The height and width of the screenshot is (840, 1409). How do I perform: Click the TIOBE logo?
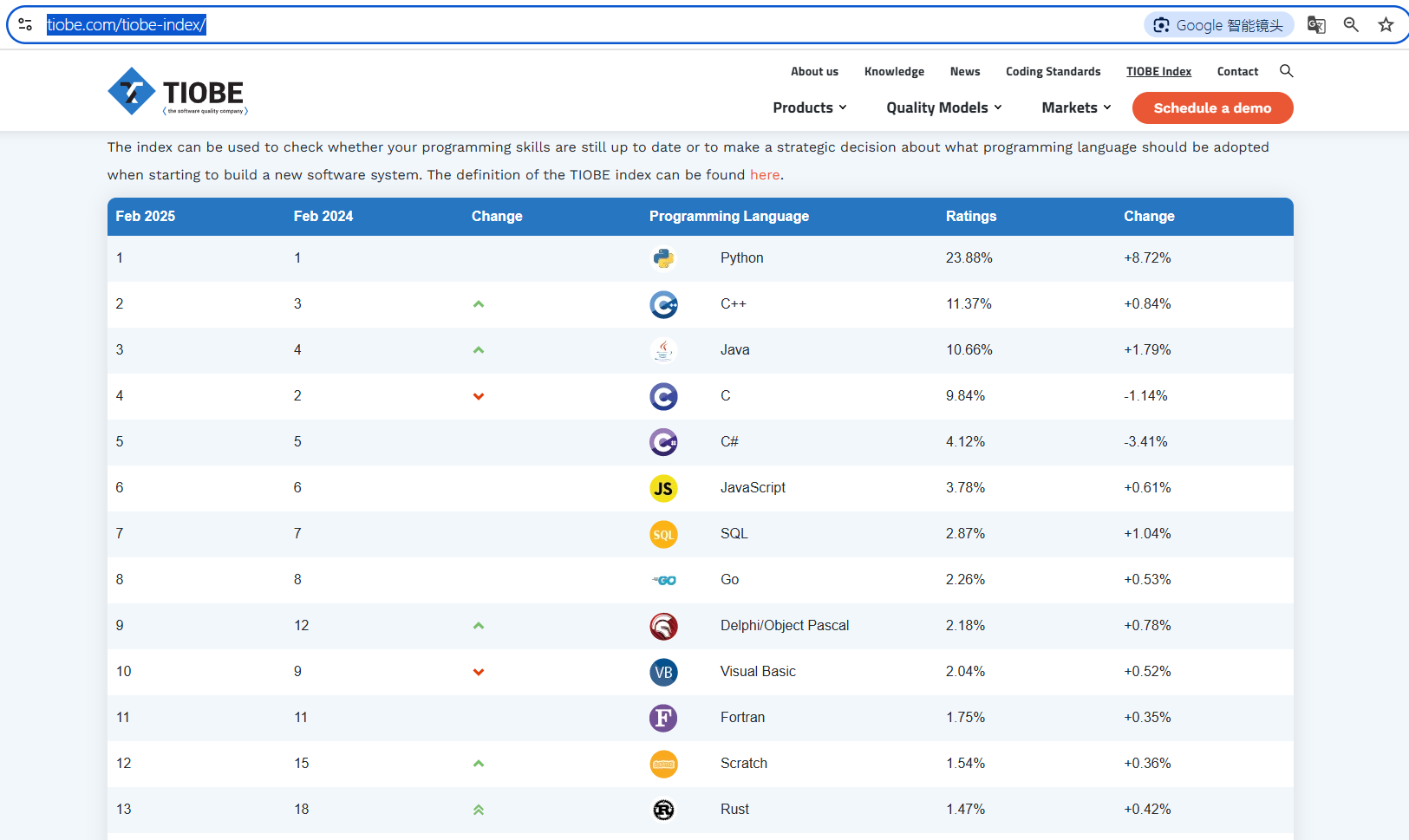pyautogui.click(x=178, y=91)
